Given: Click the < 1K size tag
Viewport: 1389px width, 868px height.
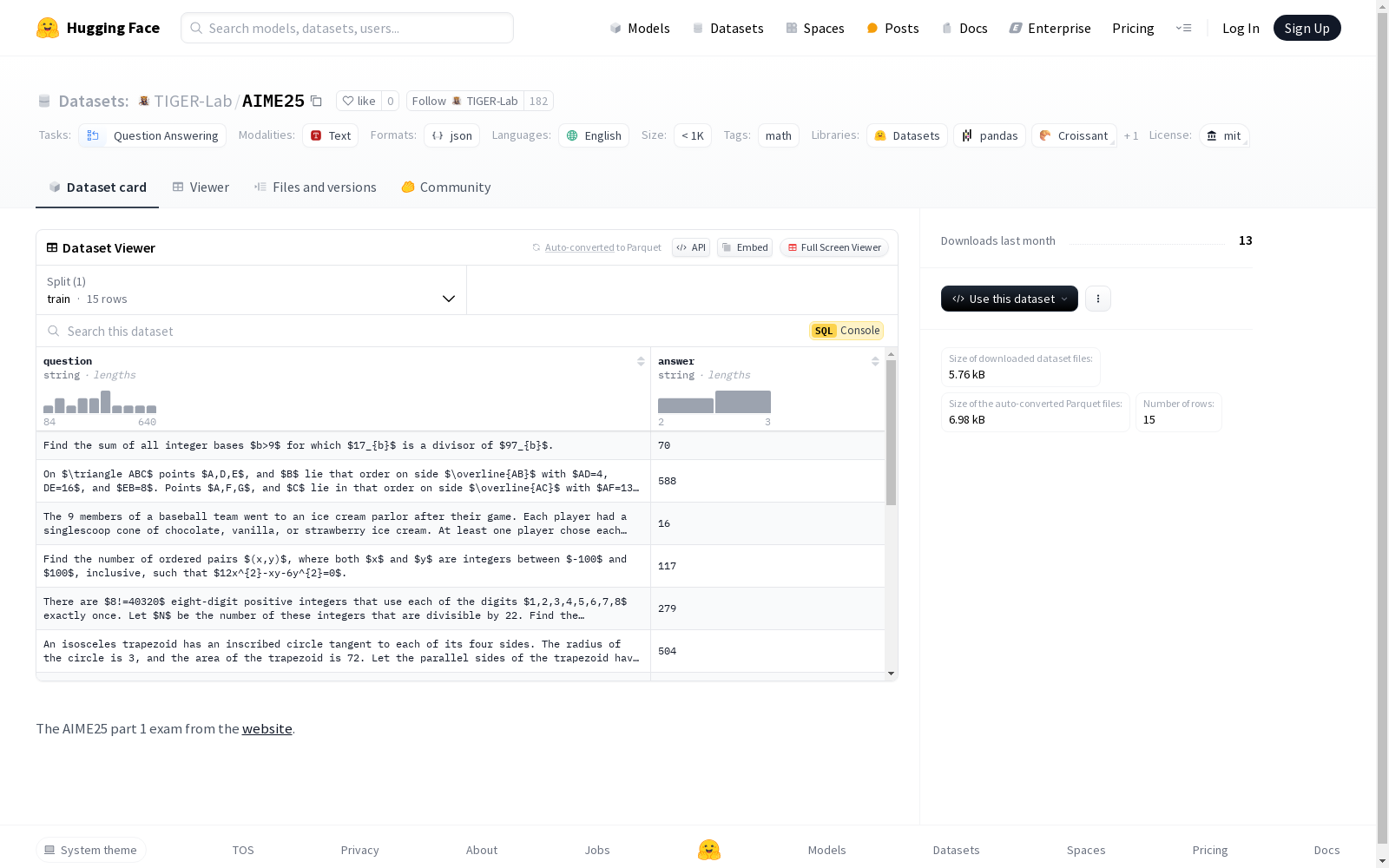Looking at the screenshot, I should click(693, 135).
